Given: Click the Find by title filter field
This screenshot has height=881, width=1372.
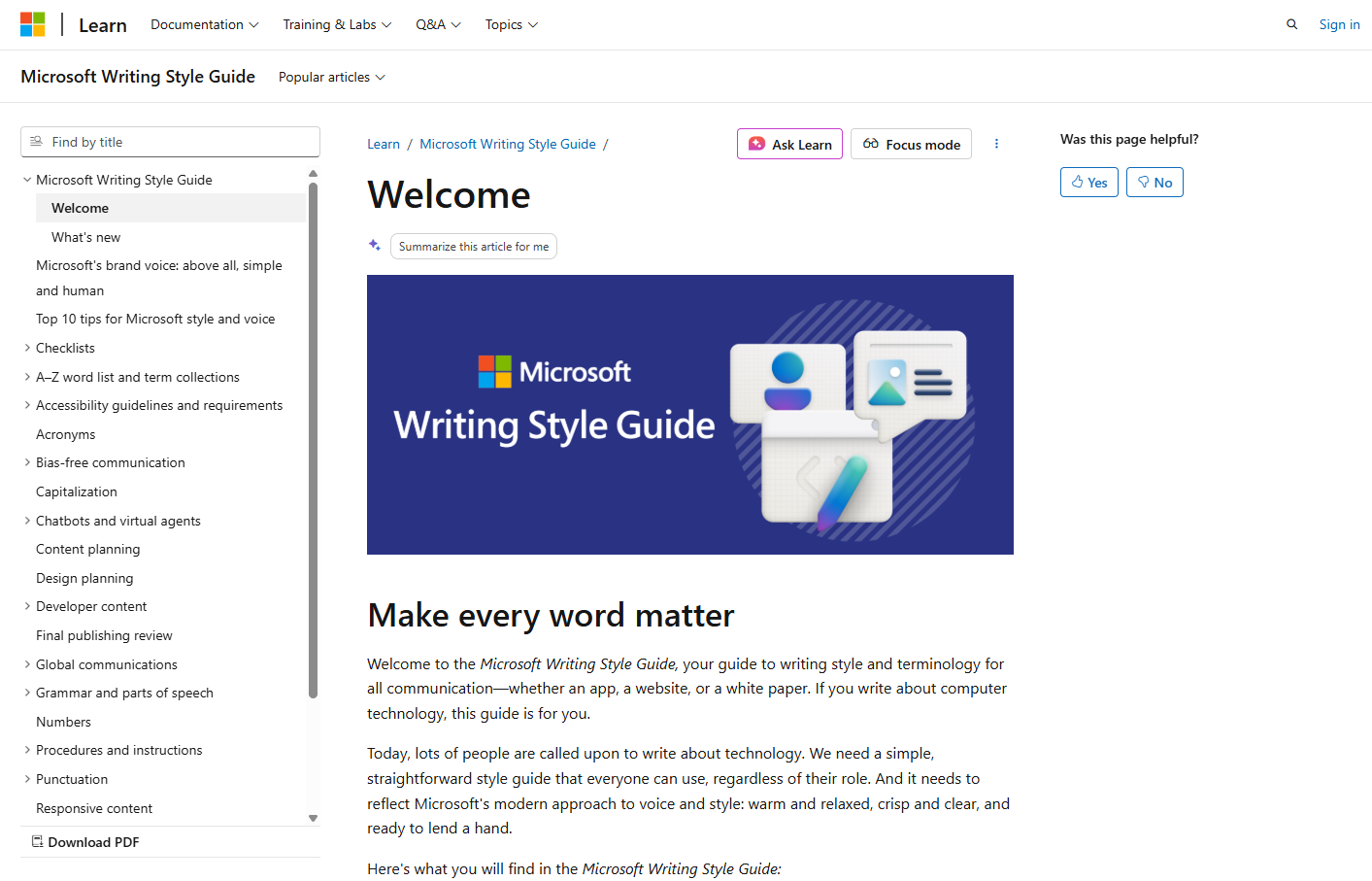Looking at the screenshot, I should click(170, 142).
